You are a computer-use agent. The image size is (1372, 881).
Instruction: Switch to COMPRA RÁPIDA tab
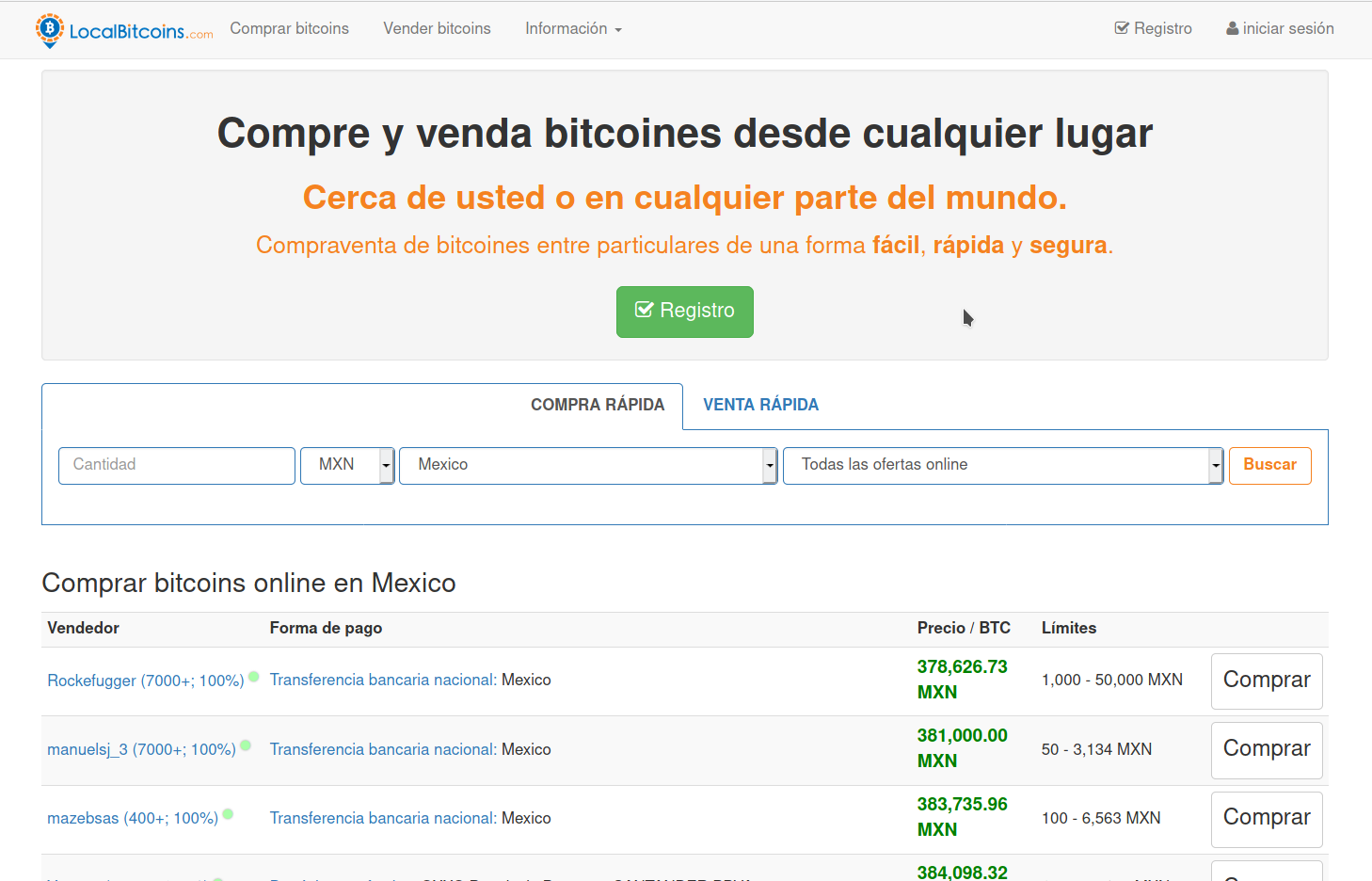[x=598, y=405]
